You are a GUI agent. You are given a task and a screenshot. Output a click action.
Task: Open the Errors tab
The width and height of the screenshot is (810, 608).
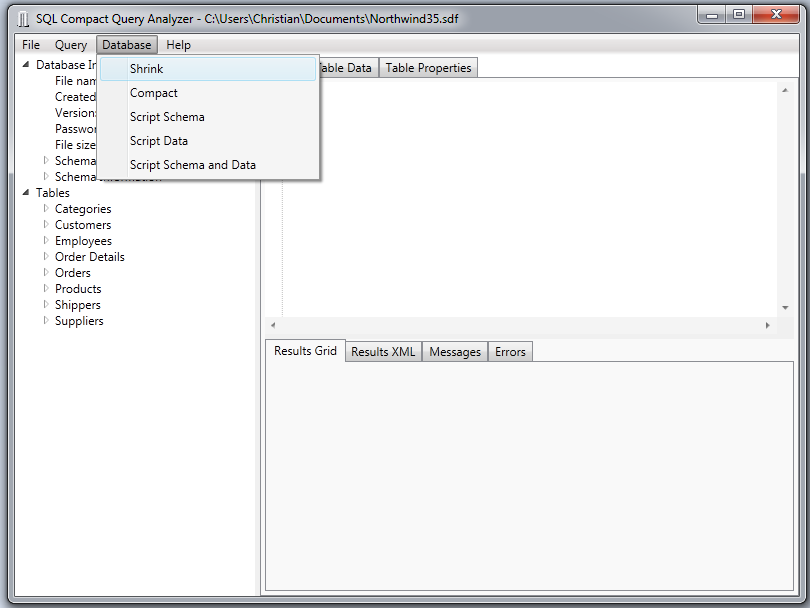(510, 352)
